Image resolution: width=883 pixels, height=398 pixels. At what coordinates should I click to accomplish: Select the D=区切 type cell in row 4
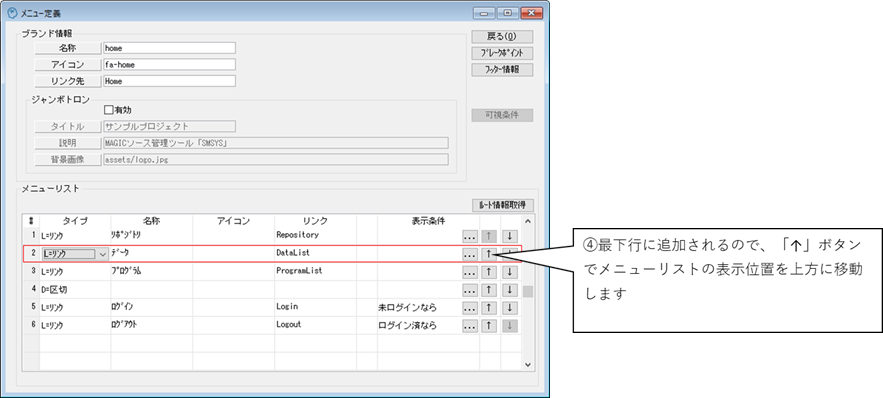pos(75,290)
